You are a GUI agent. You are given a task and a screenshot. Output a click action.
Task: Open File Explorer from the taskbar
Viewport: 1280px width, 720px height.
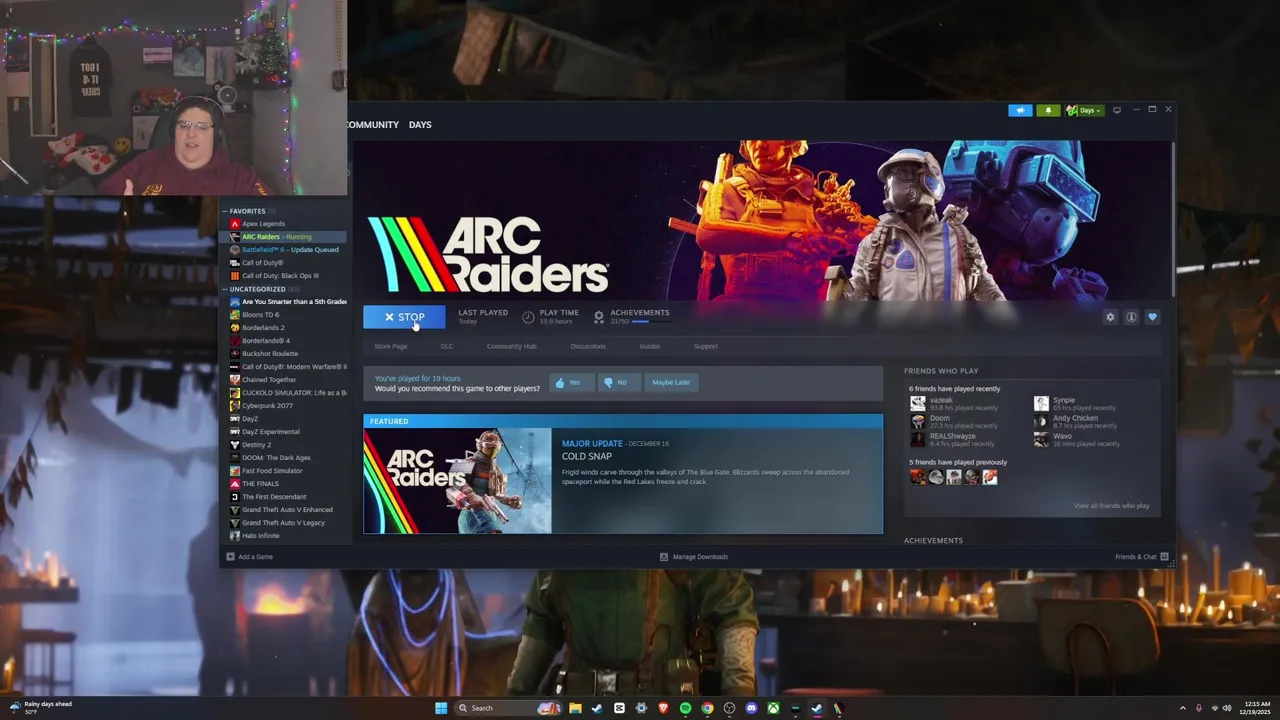point(575,708)
